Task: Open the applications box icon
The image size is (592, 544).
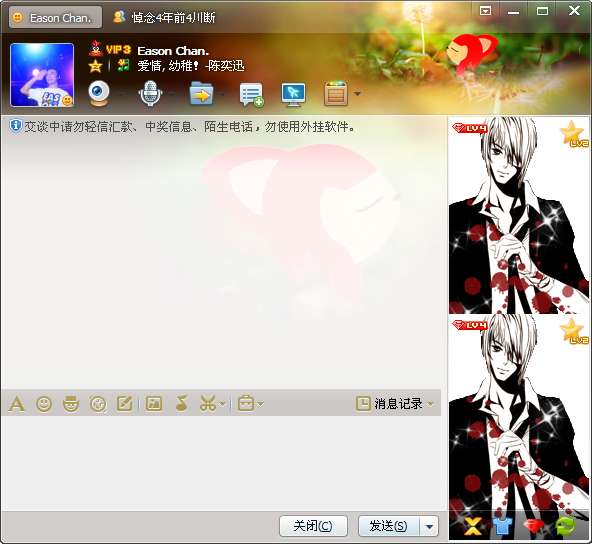Action: (x=336, y=93)
